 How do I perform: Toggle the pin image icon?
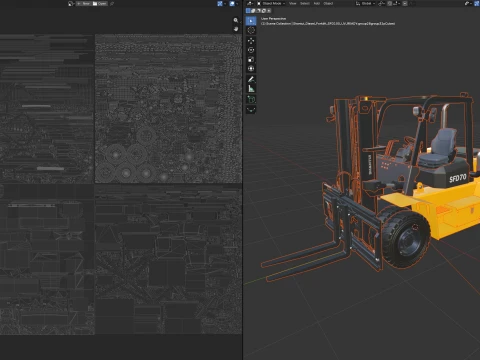[x=112, y=4]
